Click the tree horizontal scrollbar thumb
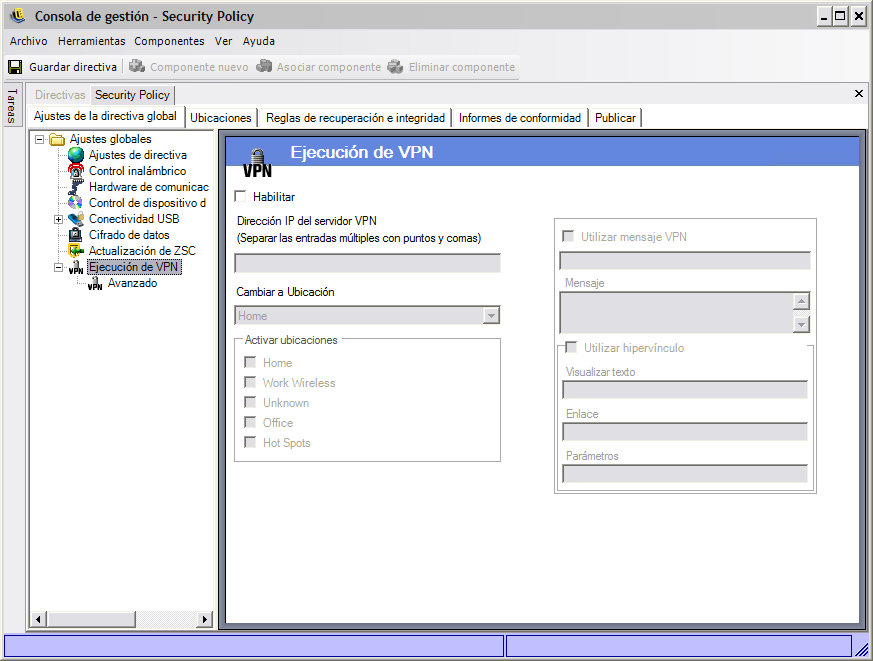Screen dimensions: 873x661 click(91, 619)
